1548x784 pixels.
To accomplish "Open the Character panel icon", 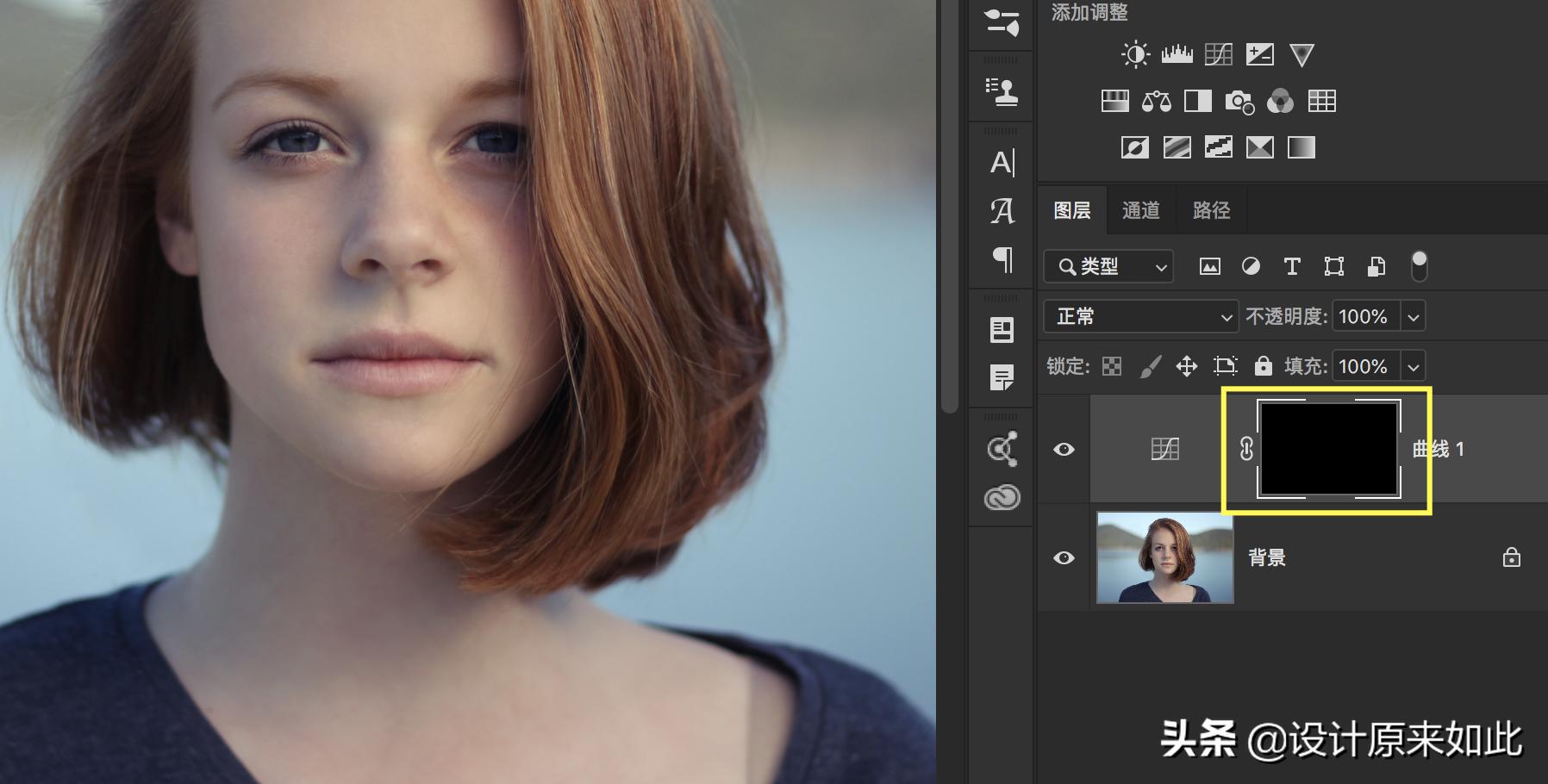I will point(1002,163).
